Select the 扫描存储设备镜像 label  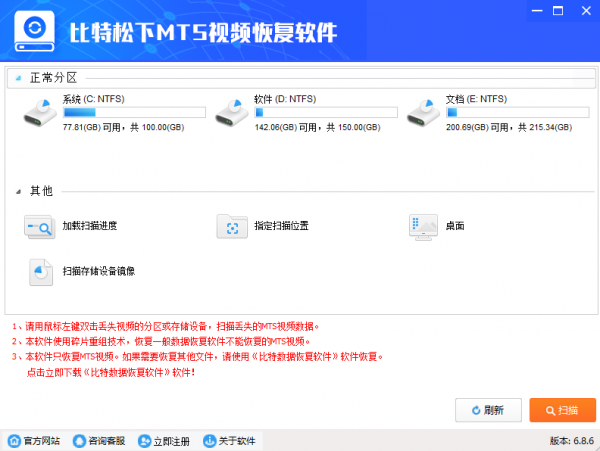click(99, 271)
